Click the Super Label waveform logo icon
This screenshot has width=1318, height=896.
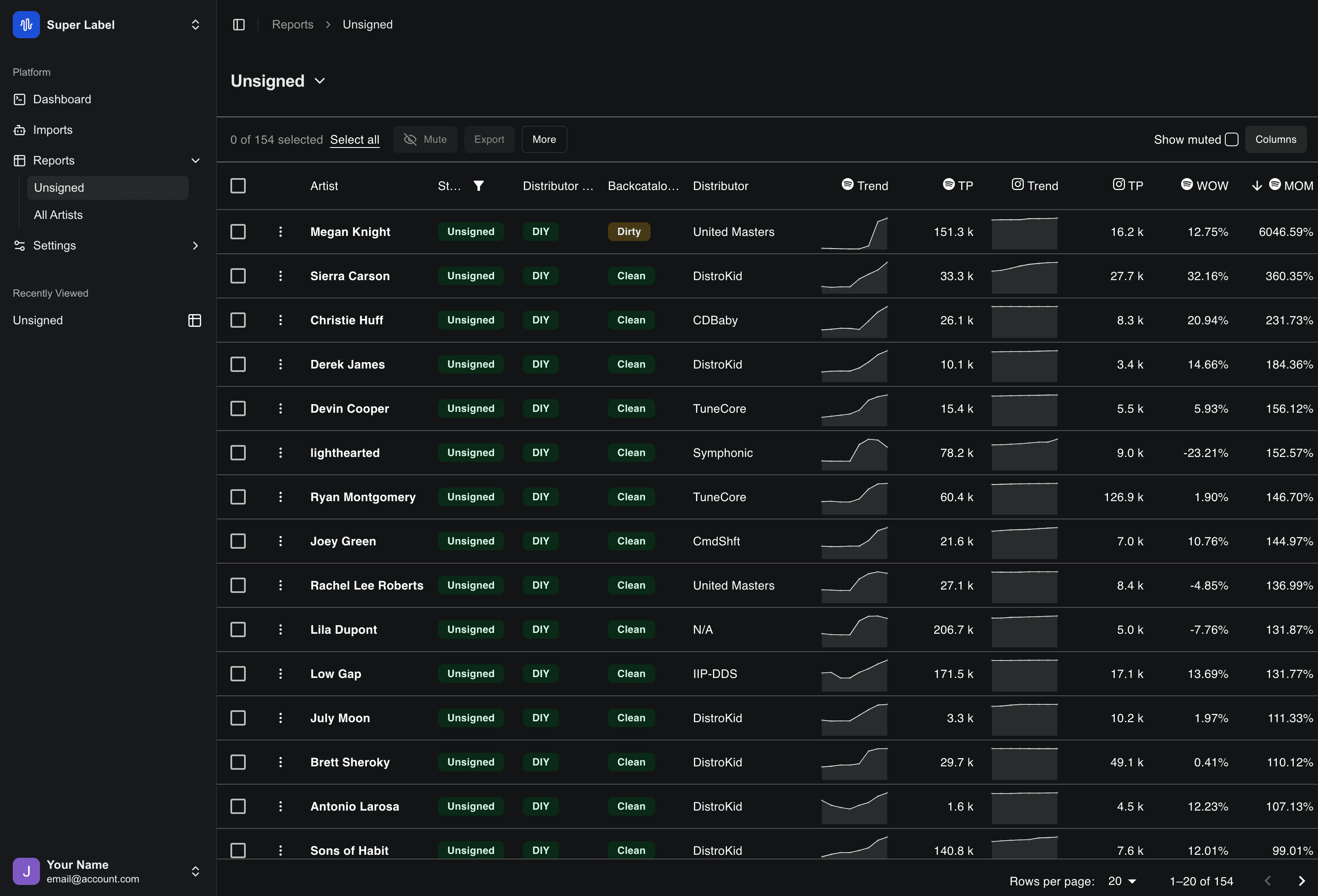coord(26,24)
